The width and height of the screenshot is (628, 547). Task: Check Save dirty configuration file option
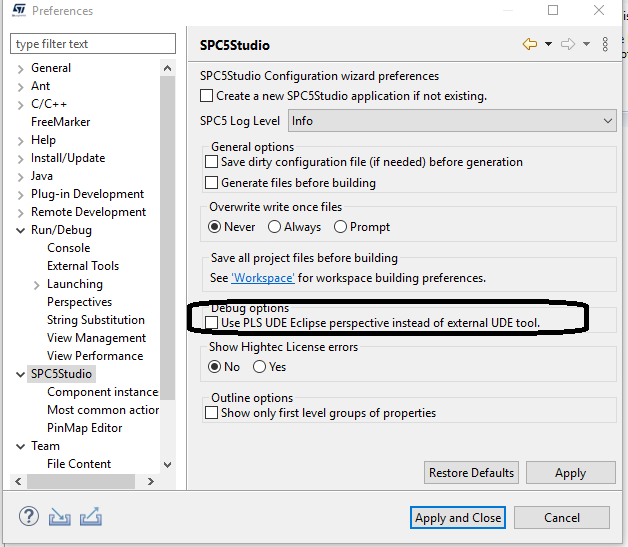pos(211,162)
